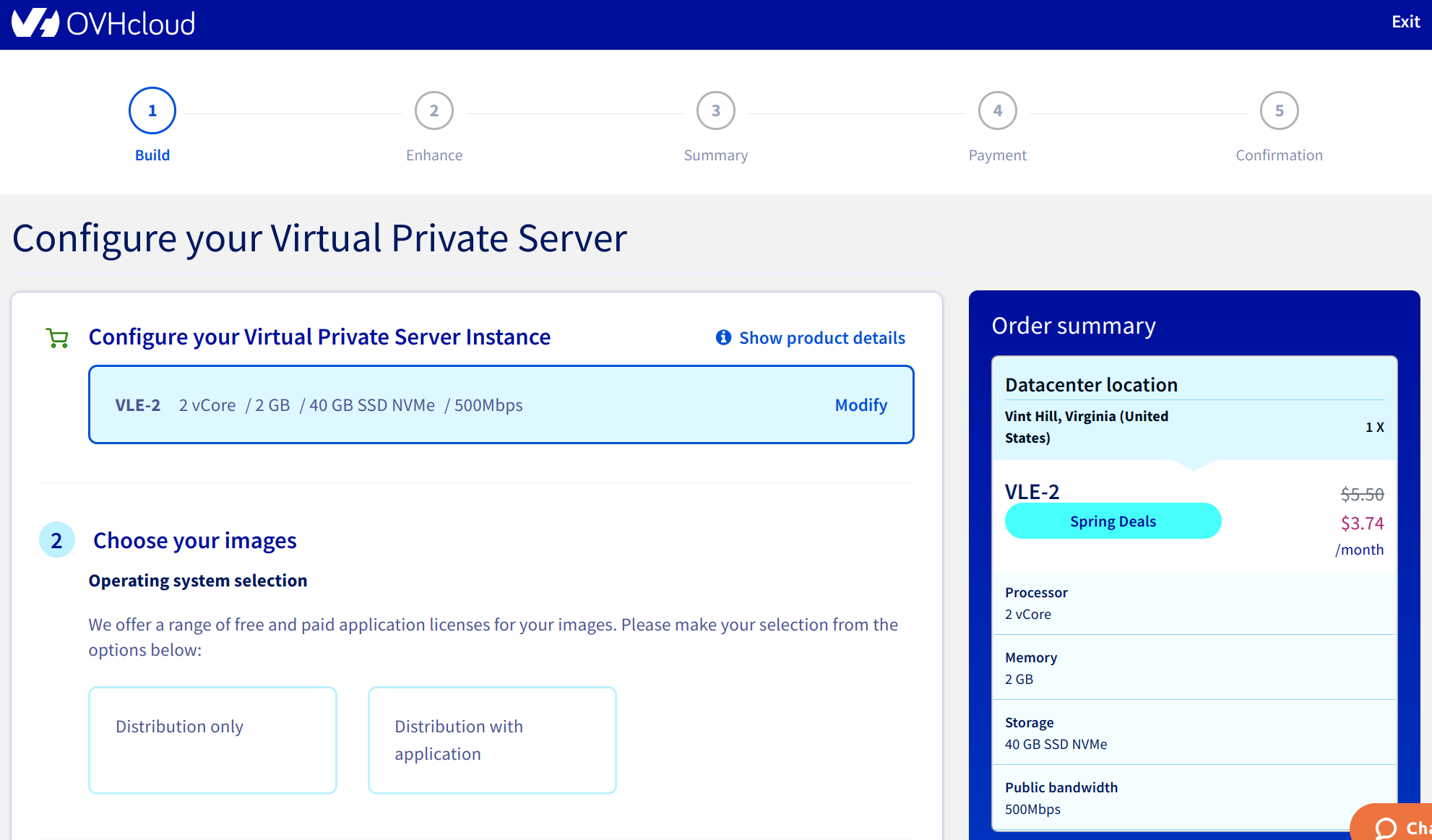Click the 'Order summary' heading

point(1074,326)
